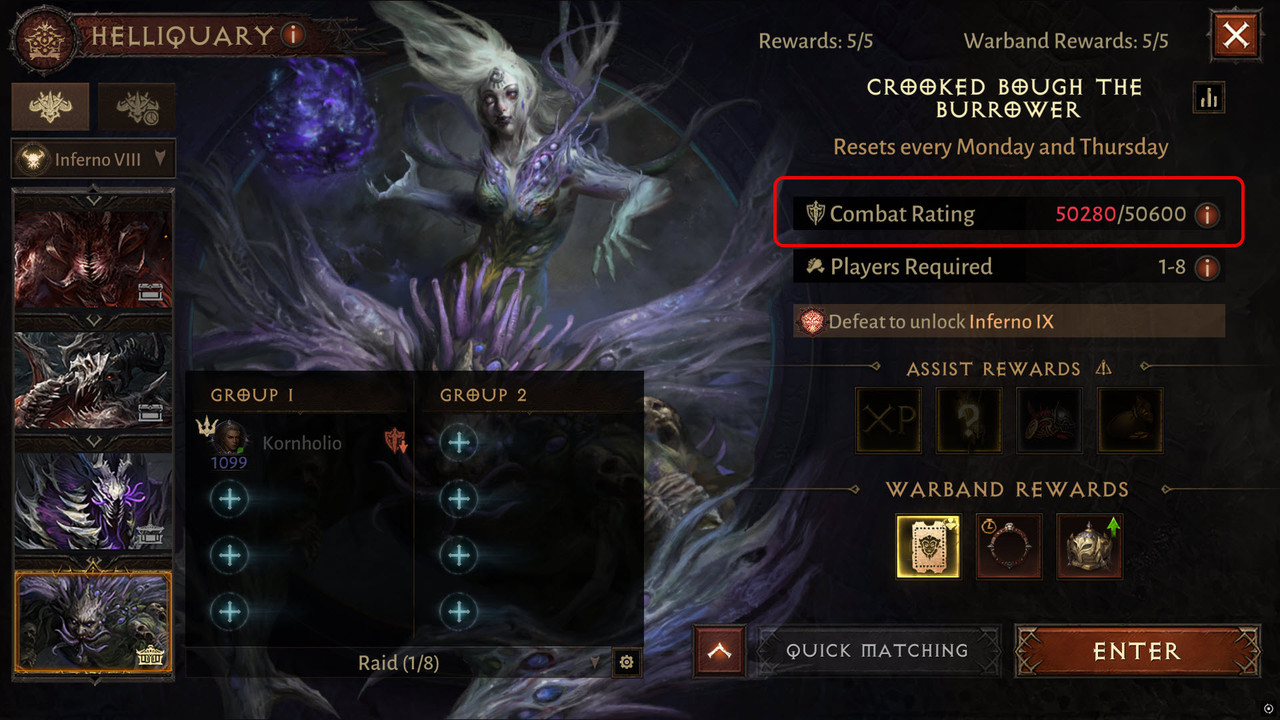Click the XP assist reward icon
Image resolution: width=1280 pixels, height=720 pixels.
coord(889,420)
